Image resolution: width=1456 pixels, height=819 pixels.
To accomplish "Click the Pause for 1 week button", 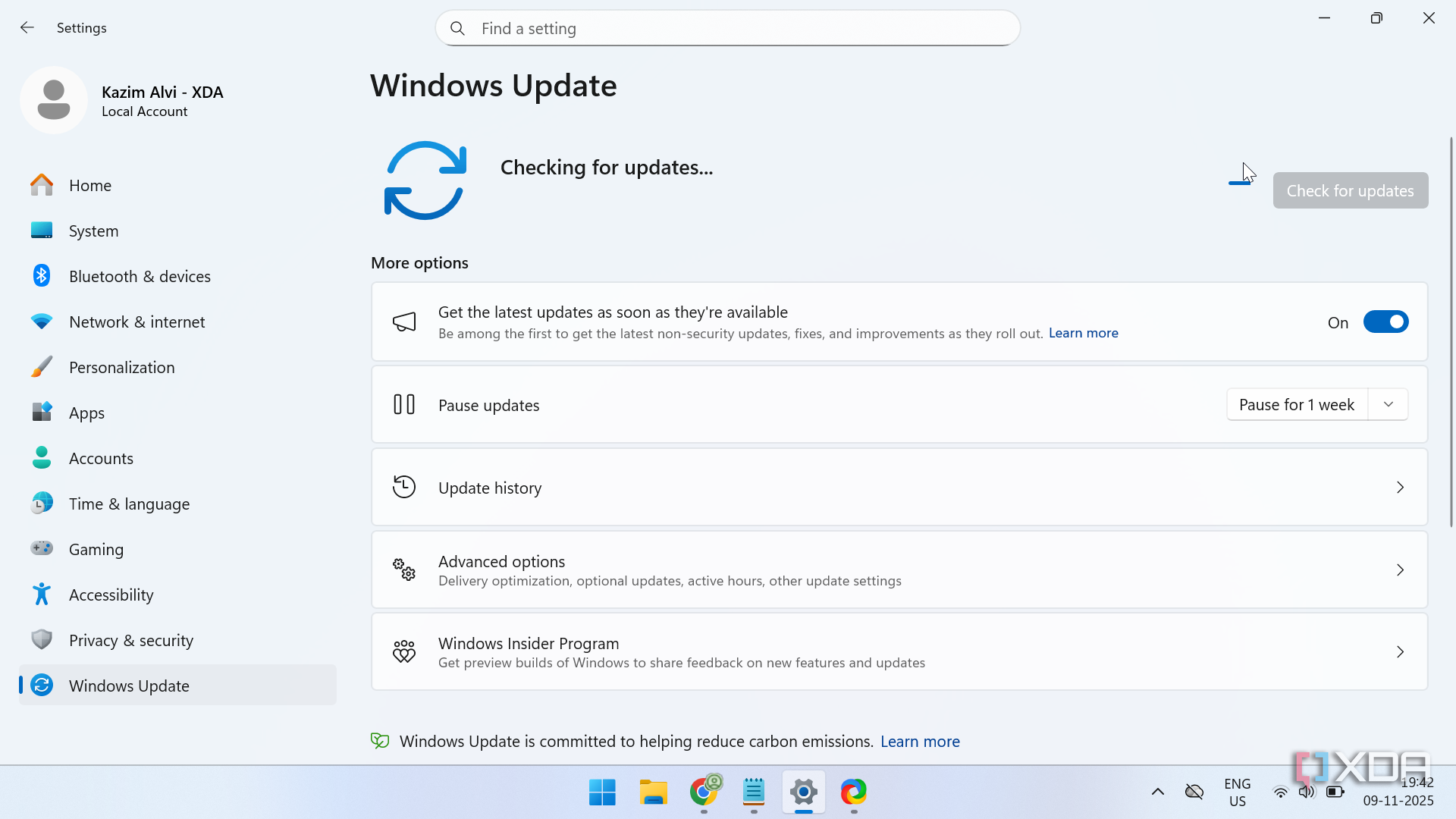I will pos(1296,404).
